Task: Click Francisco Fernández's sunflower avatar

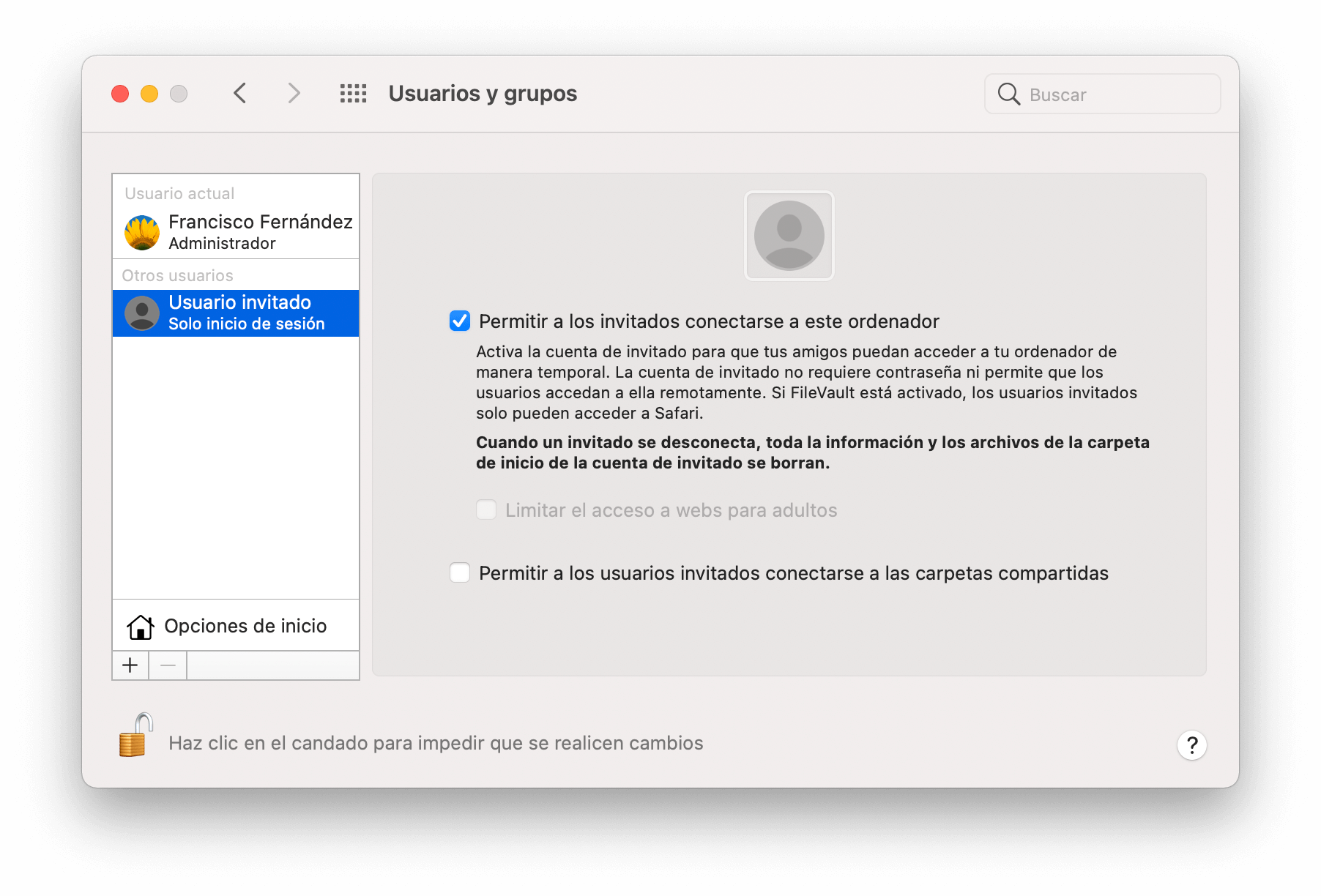Action: click(143, 231)
